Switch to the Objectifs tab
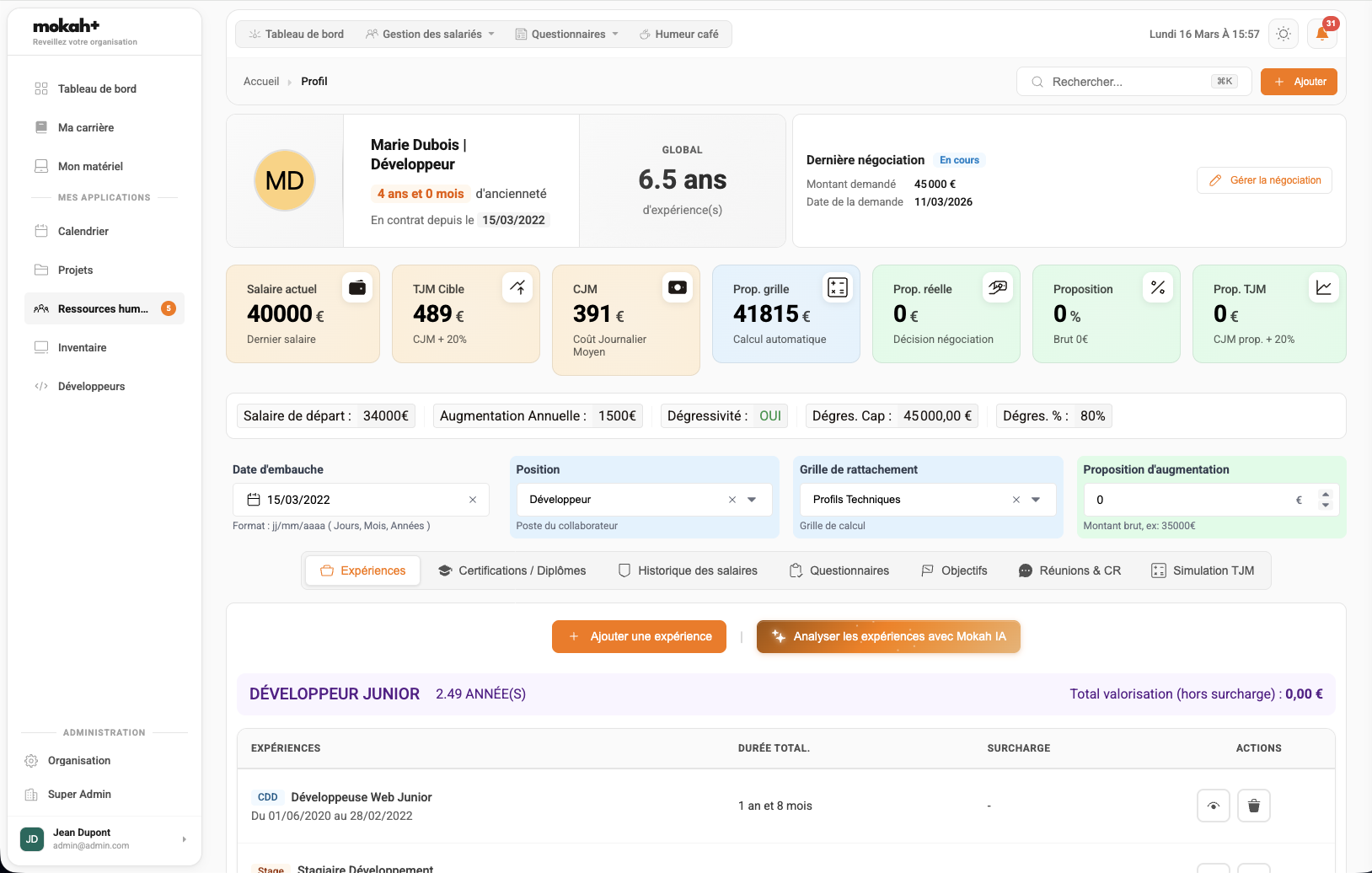1372x873 pixels. click(x=954, y=570)
